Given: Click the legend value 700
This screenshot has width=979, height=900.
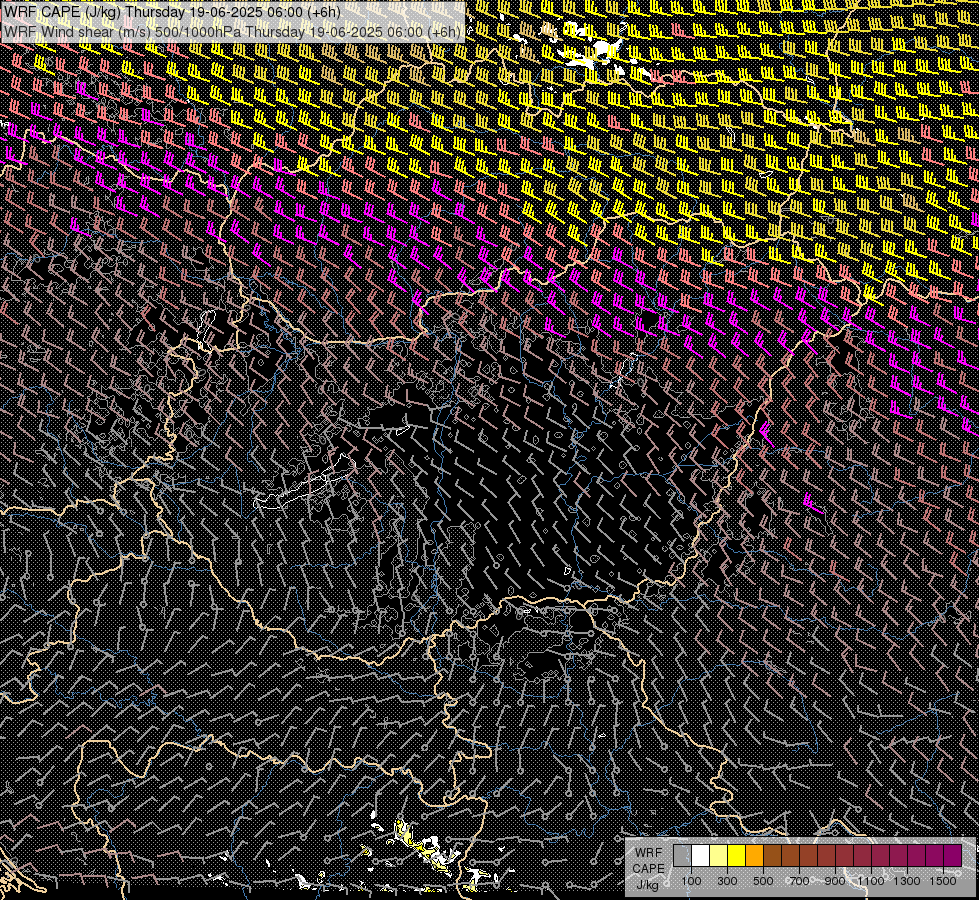Looking at the screenshot, I should click(x=799, y=881).
